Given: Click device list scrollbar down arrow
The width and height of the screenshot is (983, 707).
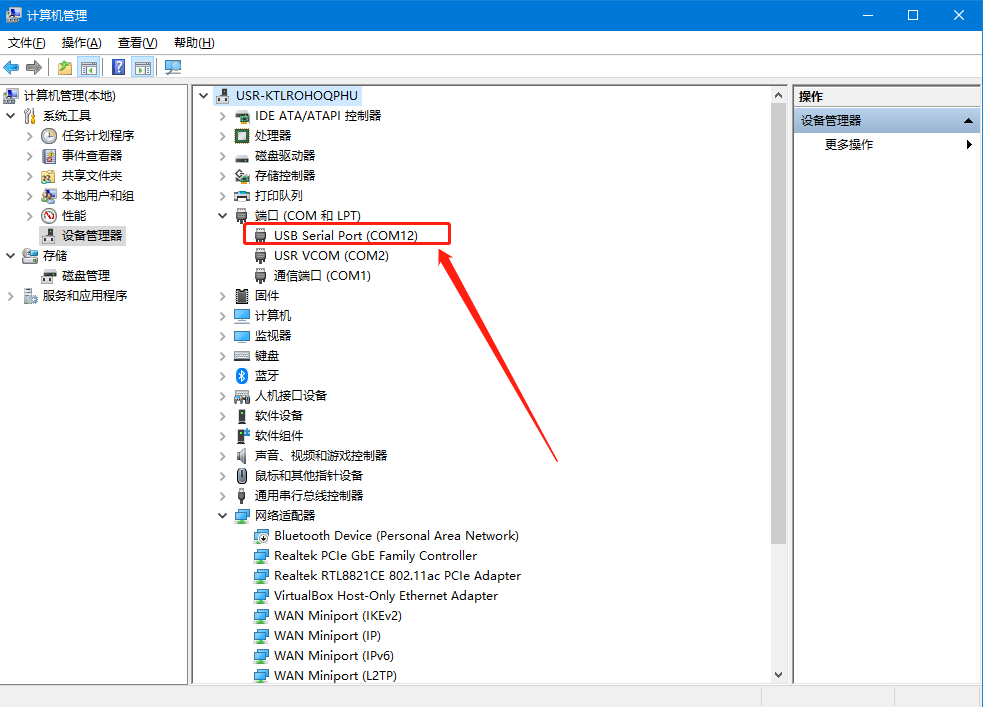Looking at the screenshot, I should coord(778,674).
